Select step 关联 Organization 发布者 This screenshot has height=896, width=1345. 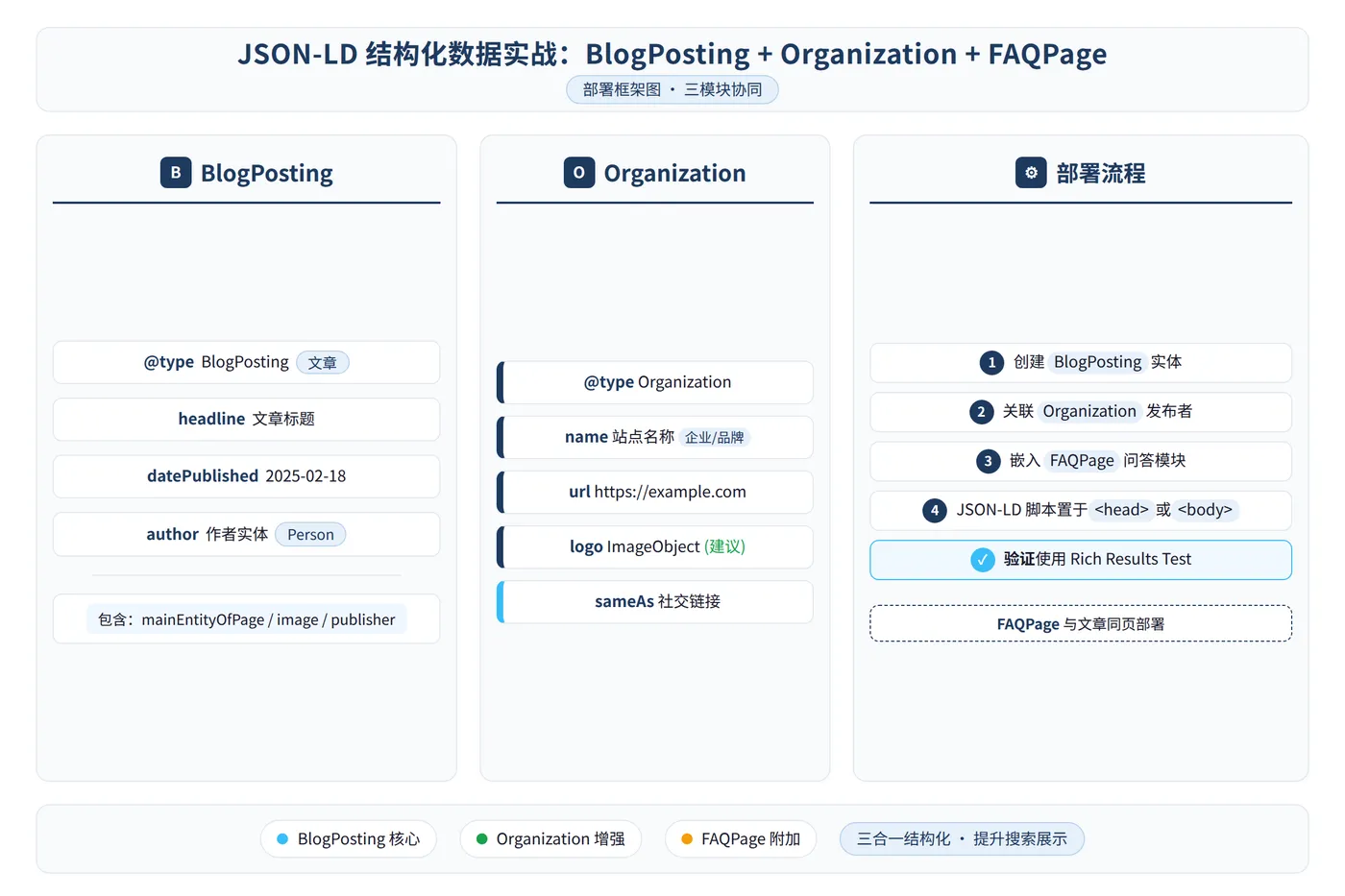(x=1081, y=412)
